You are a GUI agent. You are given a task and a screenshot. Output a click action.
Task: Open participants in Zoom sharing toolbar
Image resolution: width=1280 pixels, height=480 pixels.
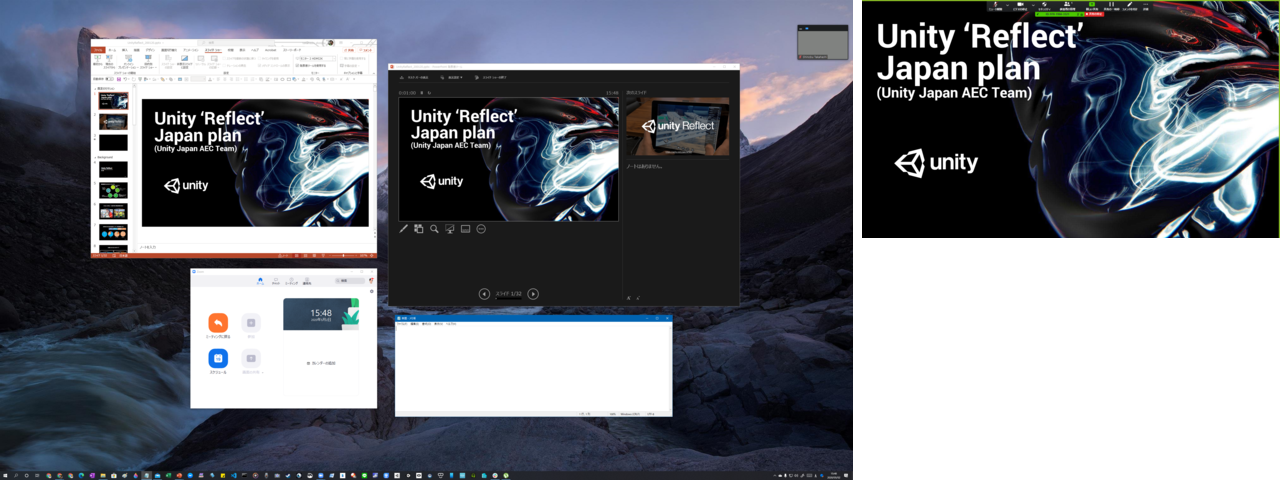(x=1067, y=5)
